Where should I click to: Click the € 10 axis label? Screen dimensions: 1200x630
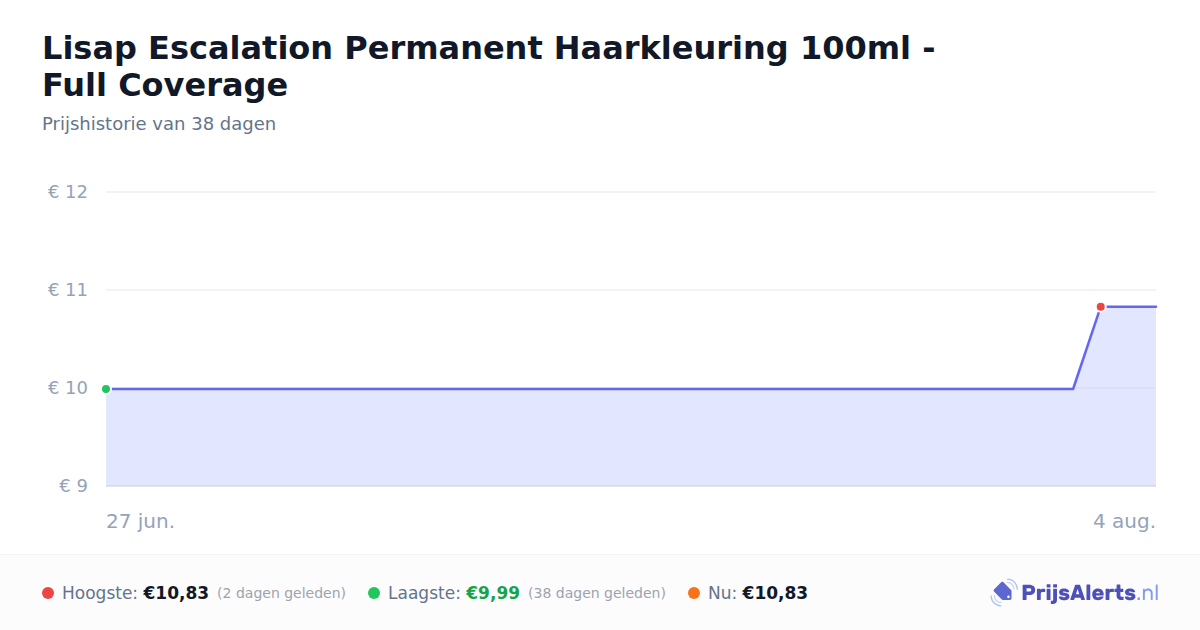tap(68, 388)
